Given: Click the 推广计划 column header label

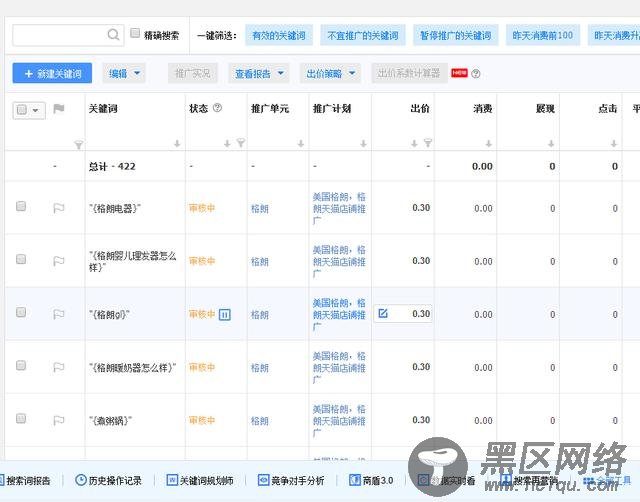Looking at the screenshot, I should (x=332, y=109).
